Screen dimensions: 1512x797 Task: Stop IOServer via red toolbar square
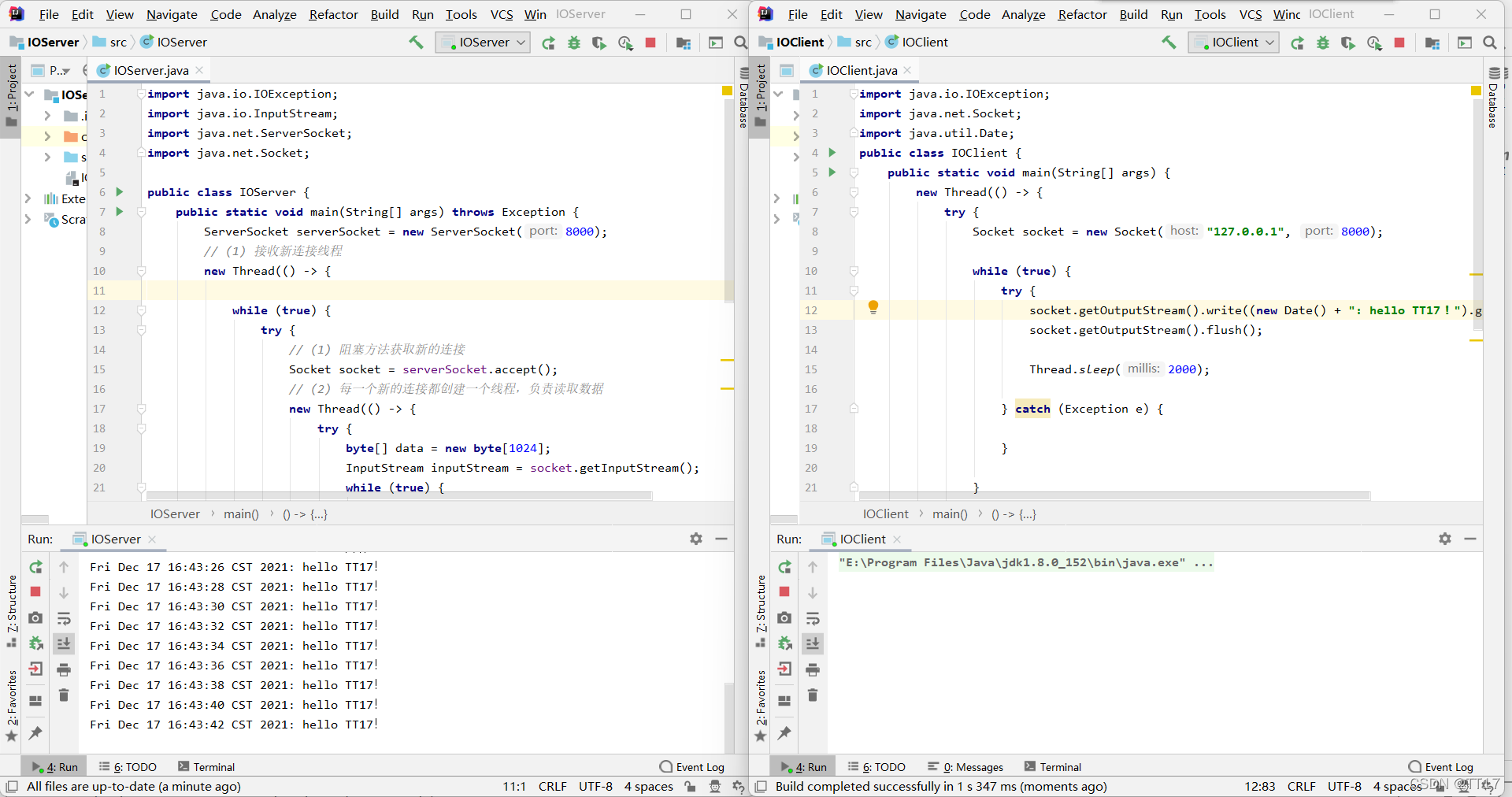click(650, 43)
